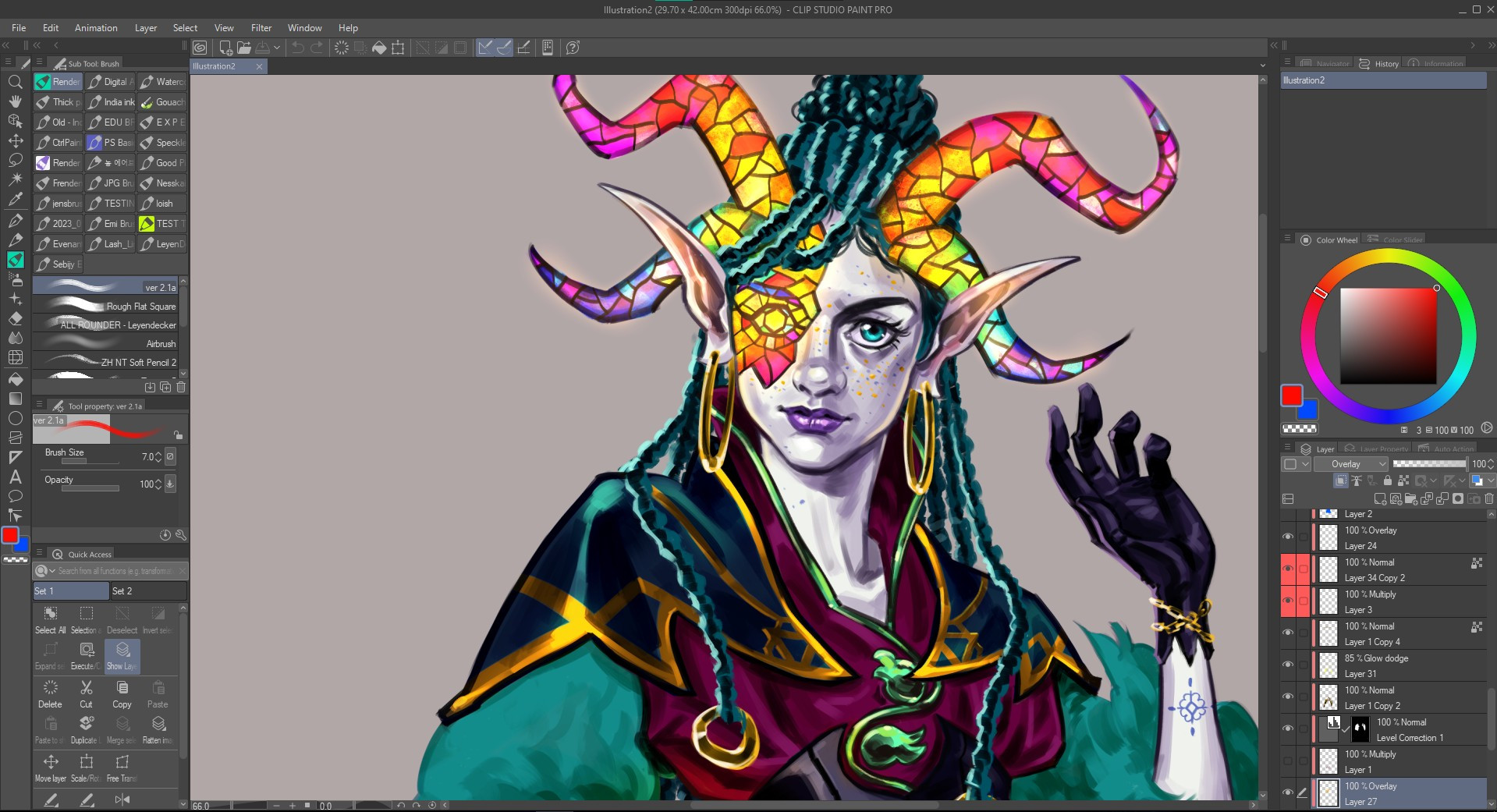This screenshot has height=812, width=1497.
Task: Choose the Airbrush sub tool
Action: coord(106,344)
